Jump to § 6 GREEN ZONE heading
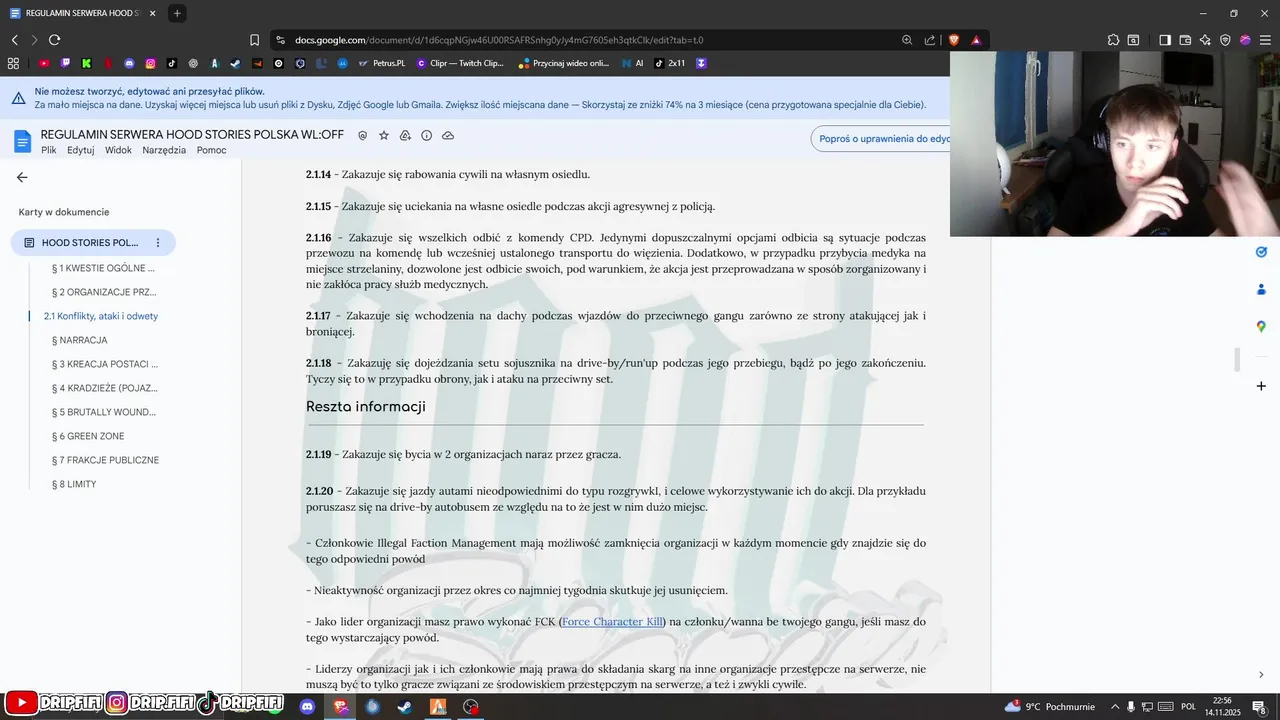Image resolution: width=1280 pixels, height=720 pixels. (88, 436)
